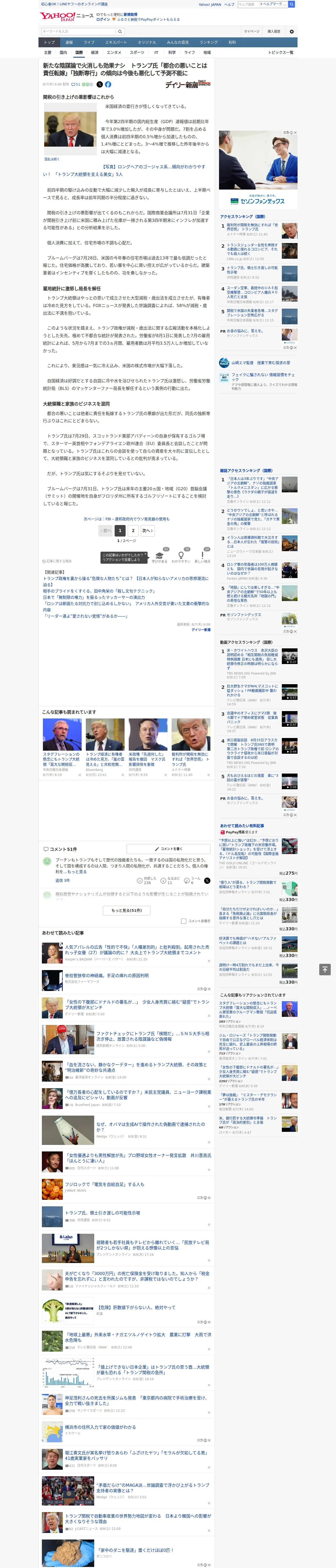Select the 有料 tab
Viewport: 336px width, 1568px height.
(x=232, y=43)
